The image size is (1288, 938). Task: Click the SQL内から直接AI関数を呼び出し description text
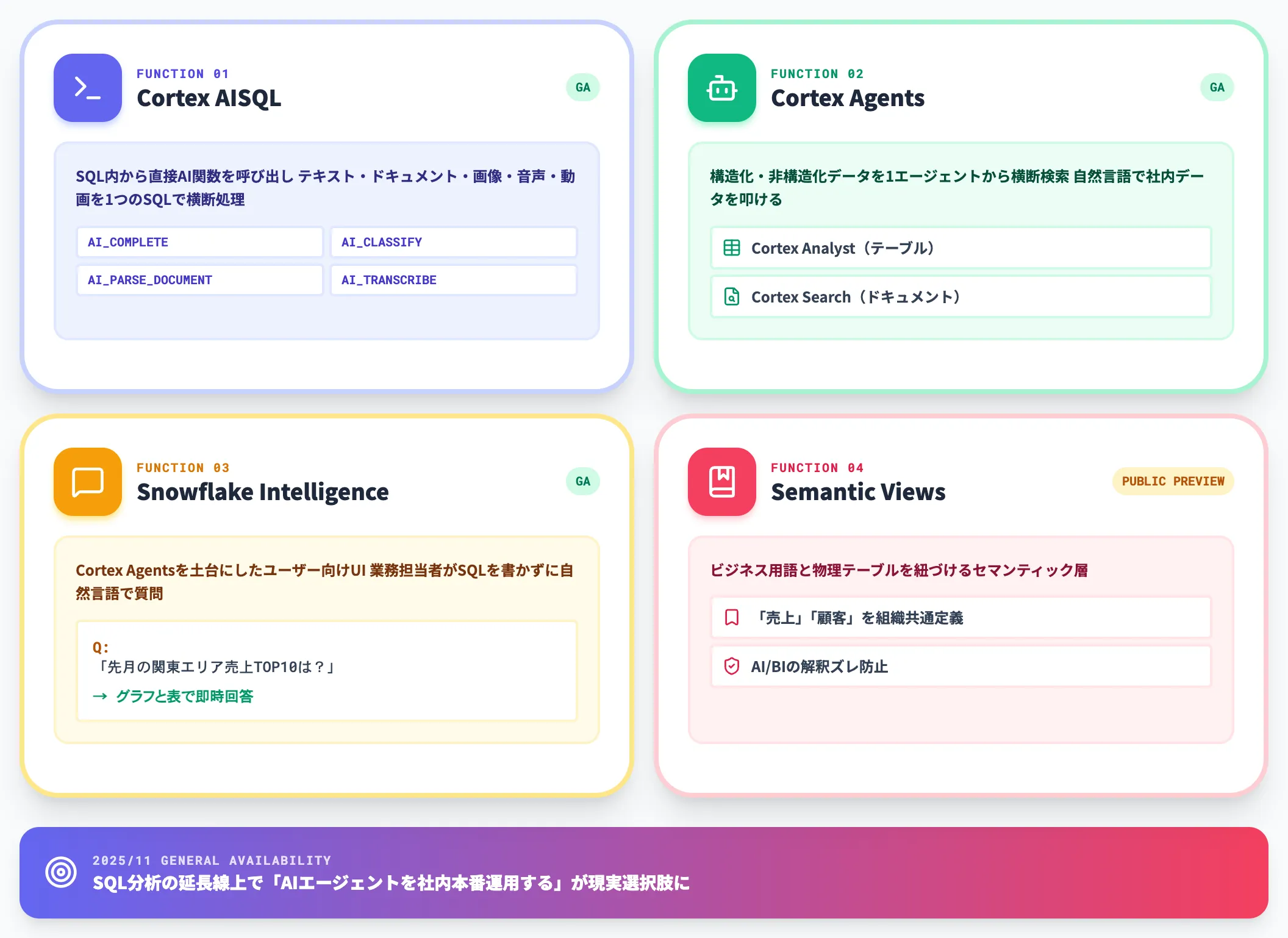click(326, 188)
